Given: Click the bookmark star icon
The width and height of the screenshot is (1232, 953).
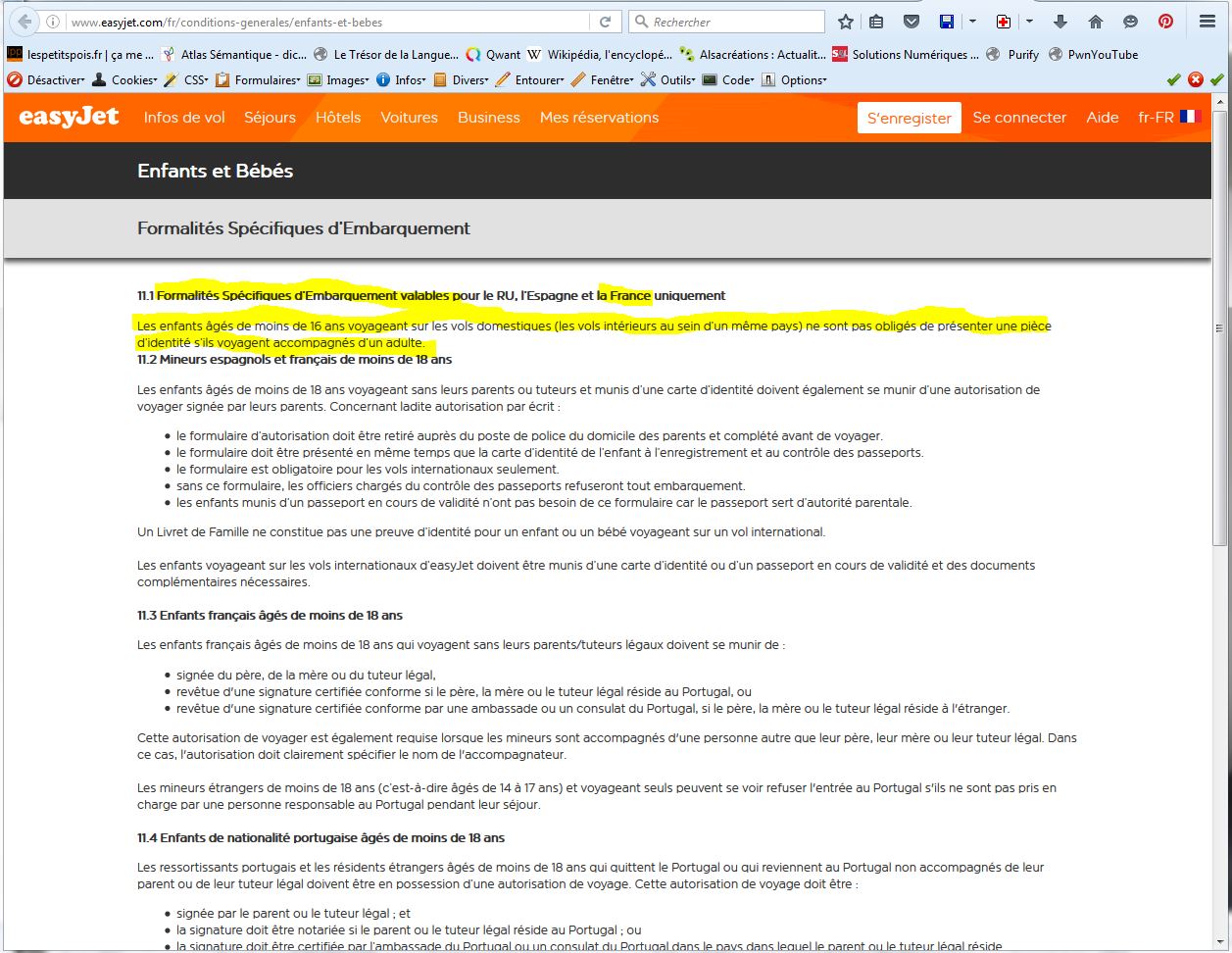Looking at the screenshot, I should [x=846, y=22].
